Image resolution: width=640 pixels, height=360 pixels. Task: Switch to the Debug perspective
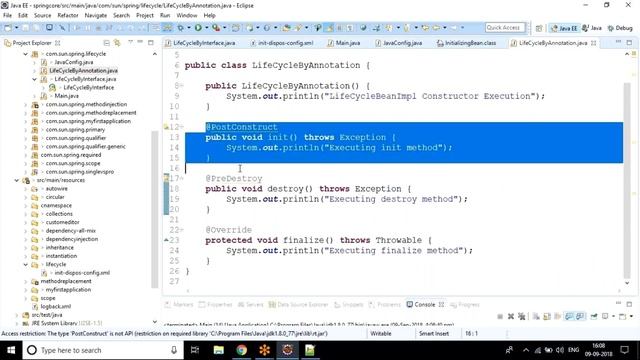click(x=620, y=28)
